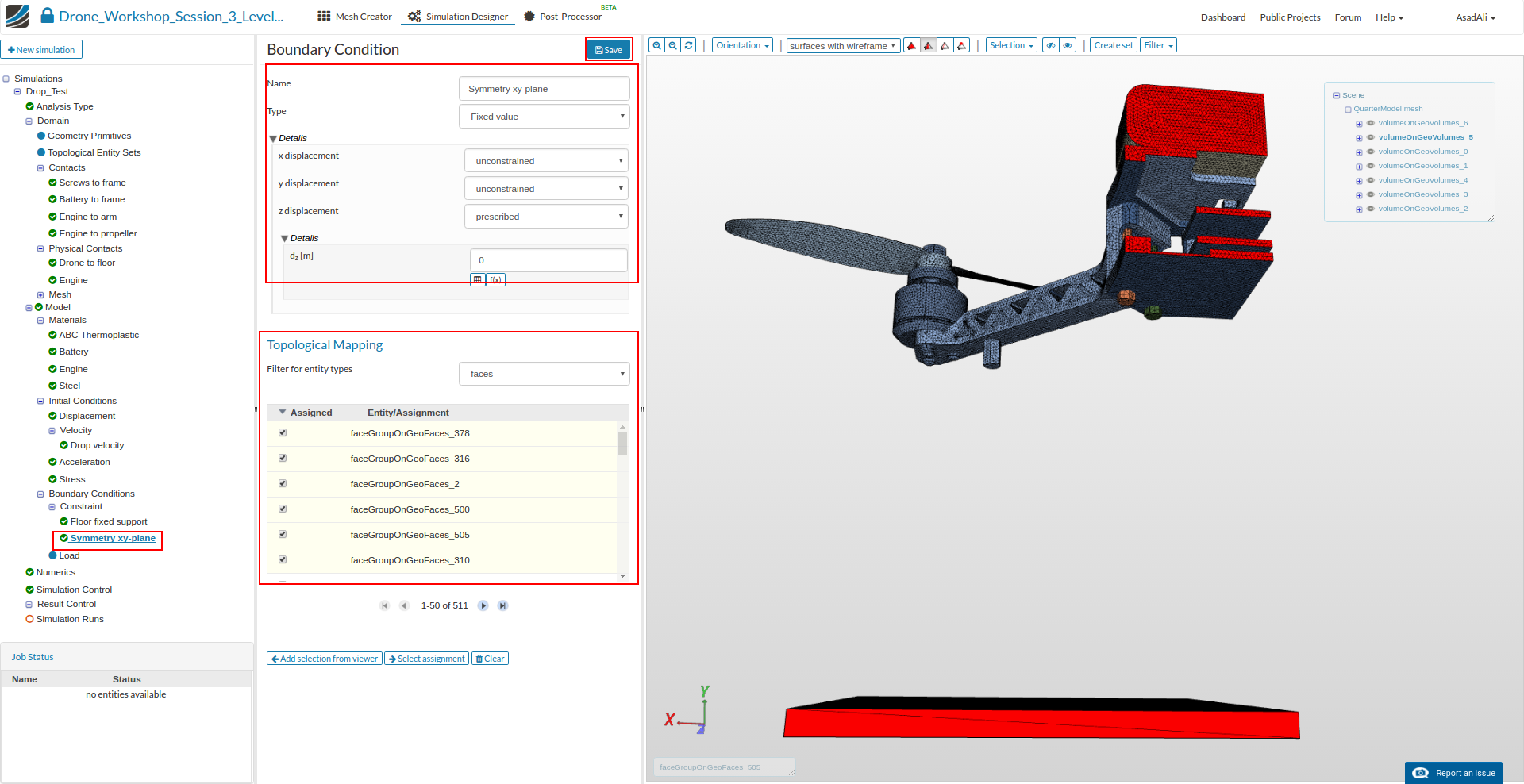Switch to the Mesh Creator tab
The width and height of the screenshot is (1524, 784).
(354, 17)
